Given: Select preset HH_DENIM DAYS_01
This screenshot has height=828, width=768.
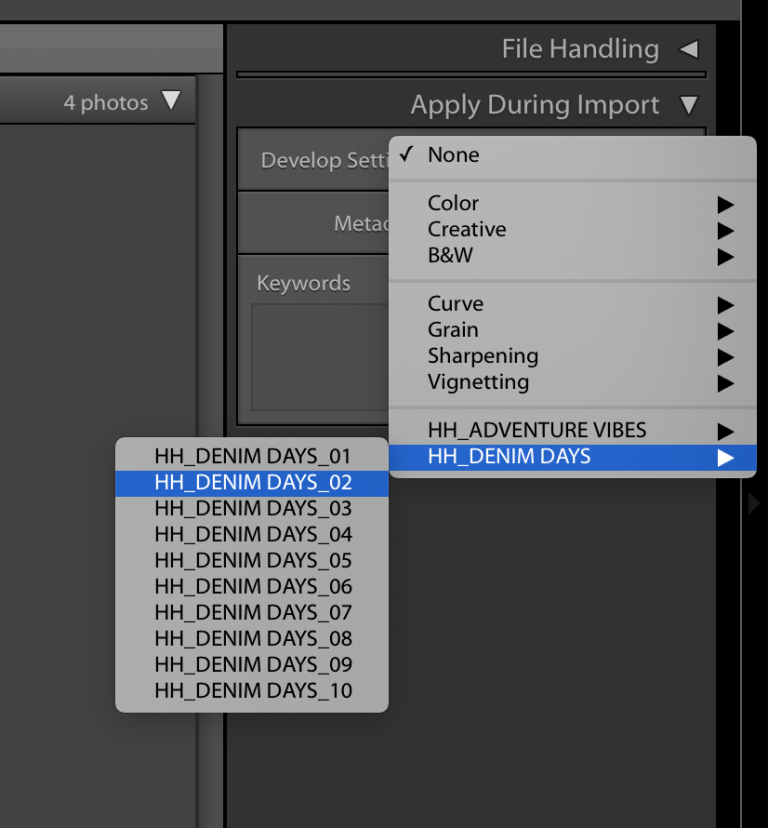Looking at the screenshot, I should pos(252,456).
